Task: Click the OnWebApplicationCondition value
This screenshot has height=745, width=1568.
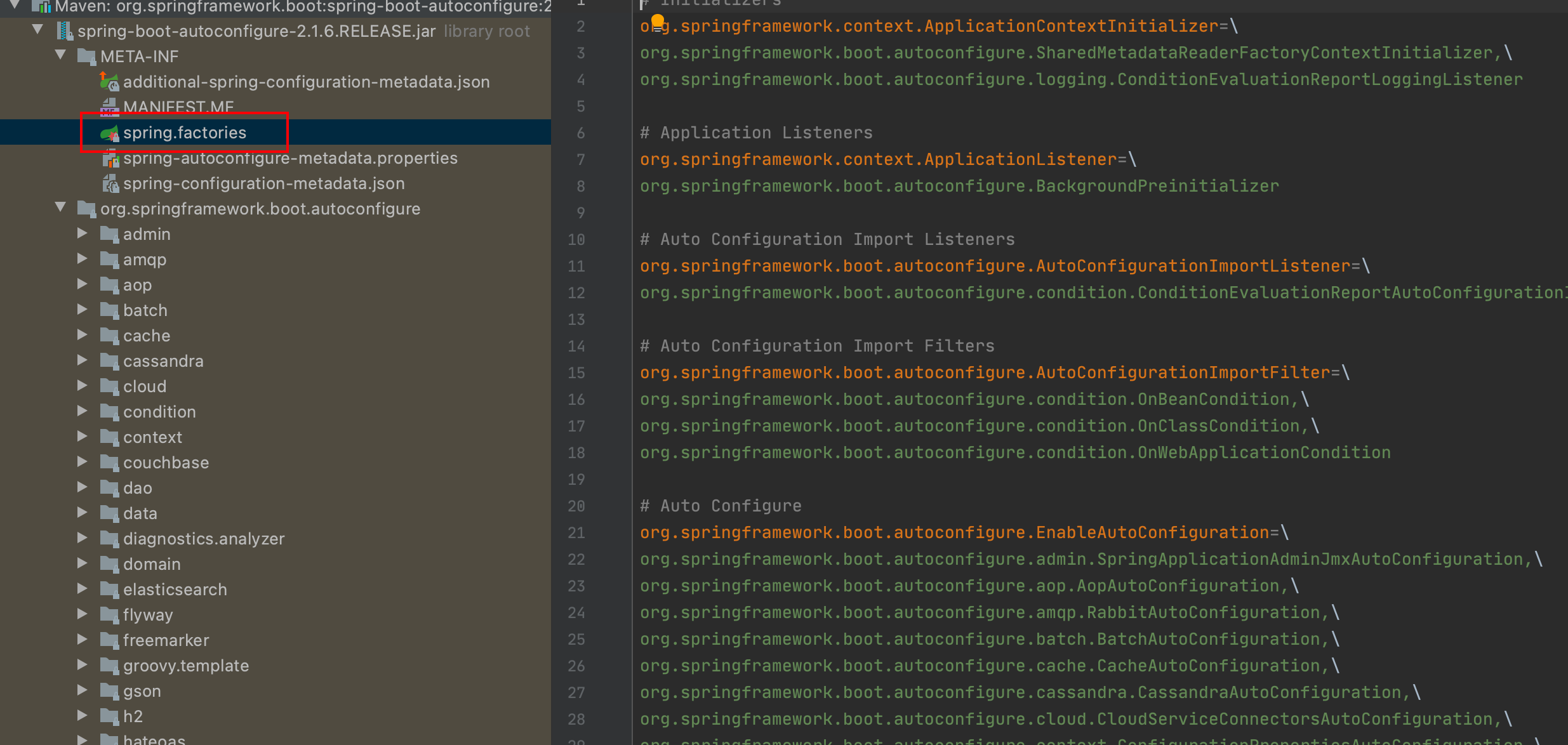Action: tap(1015, 452)
